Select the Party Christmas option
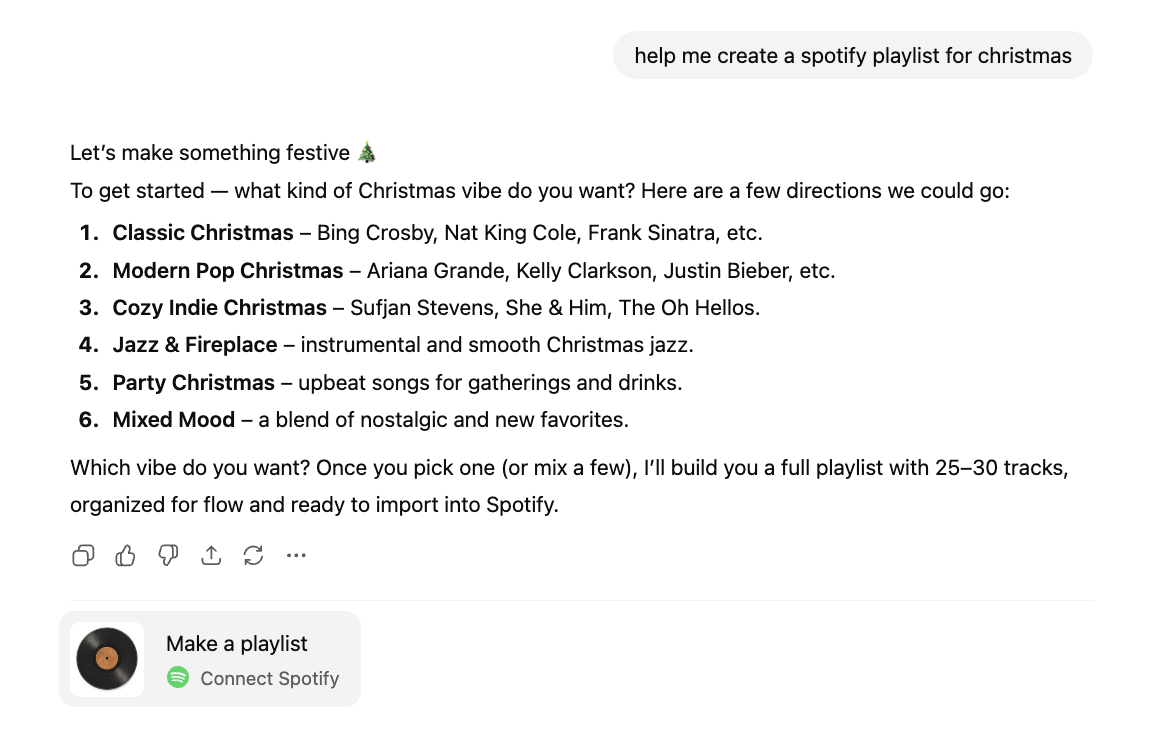Screen dimensions: 1154x750 tap(194, 382)
